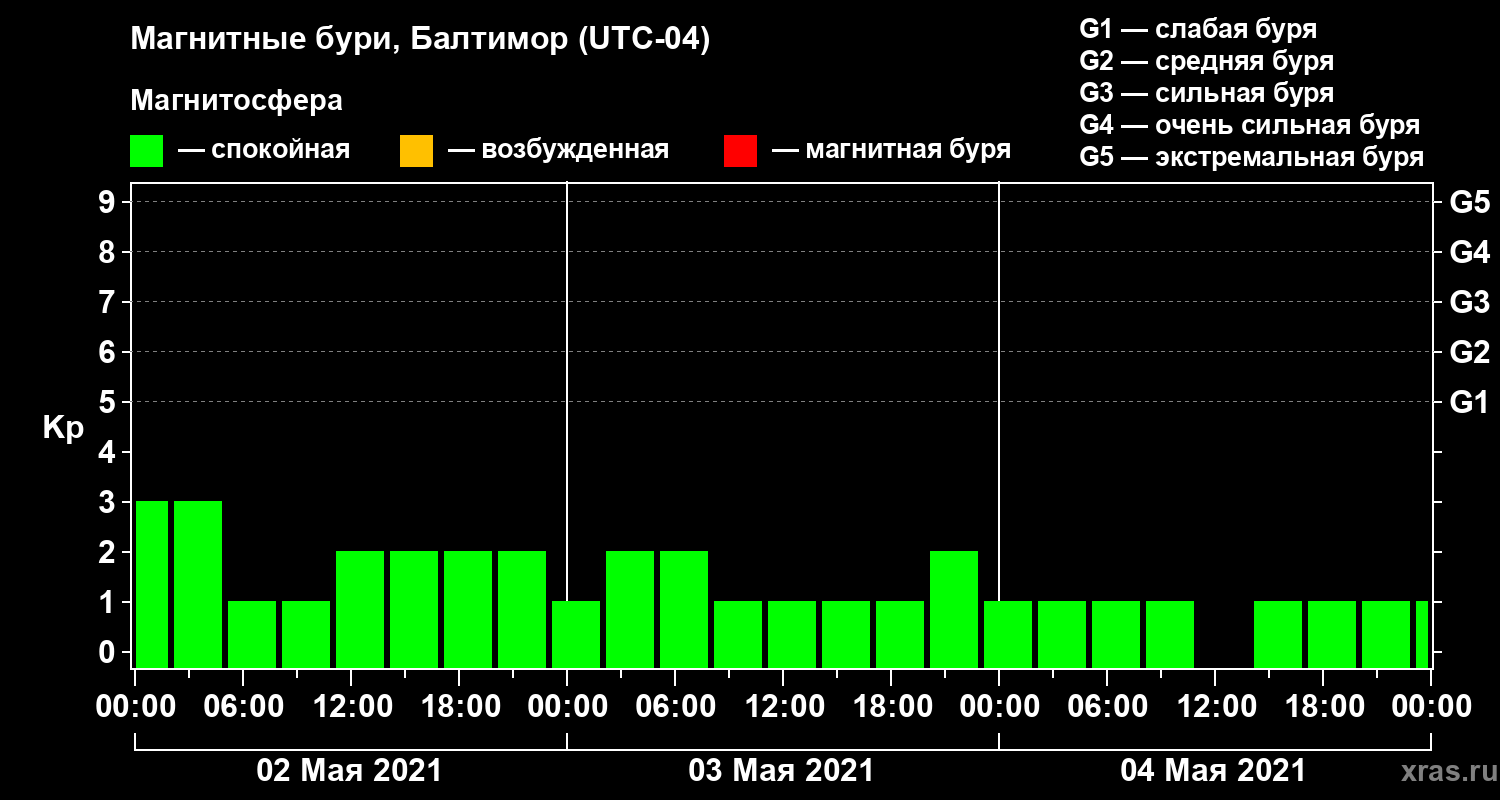1500x800 pixels.
Task: Click 'G3 — сильная буря' legend line
Action: [1207, 93]
